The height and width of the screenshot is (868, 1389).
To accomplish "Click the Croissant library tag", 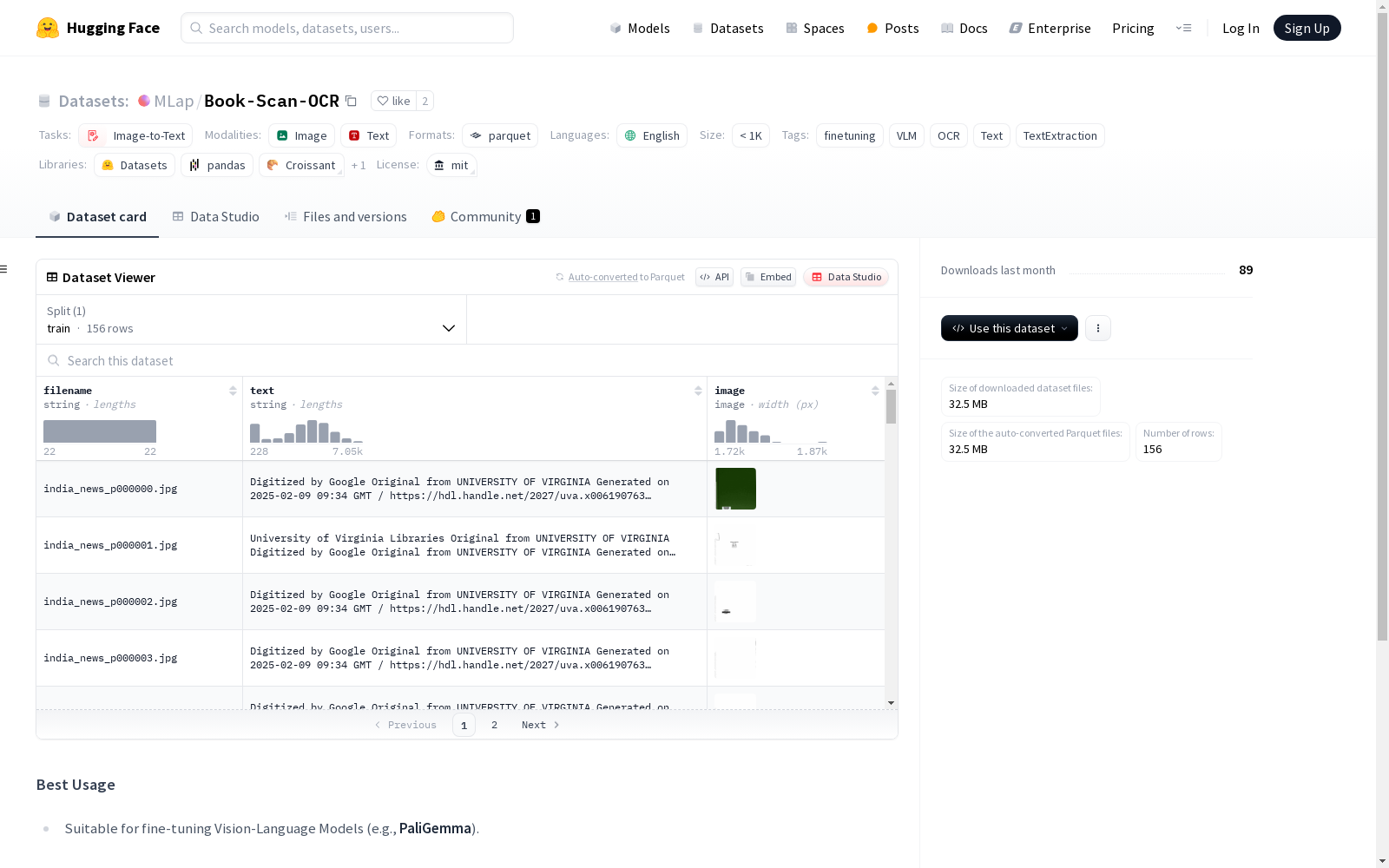I will click(x=301, y=165).
